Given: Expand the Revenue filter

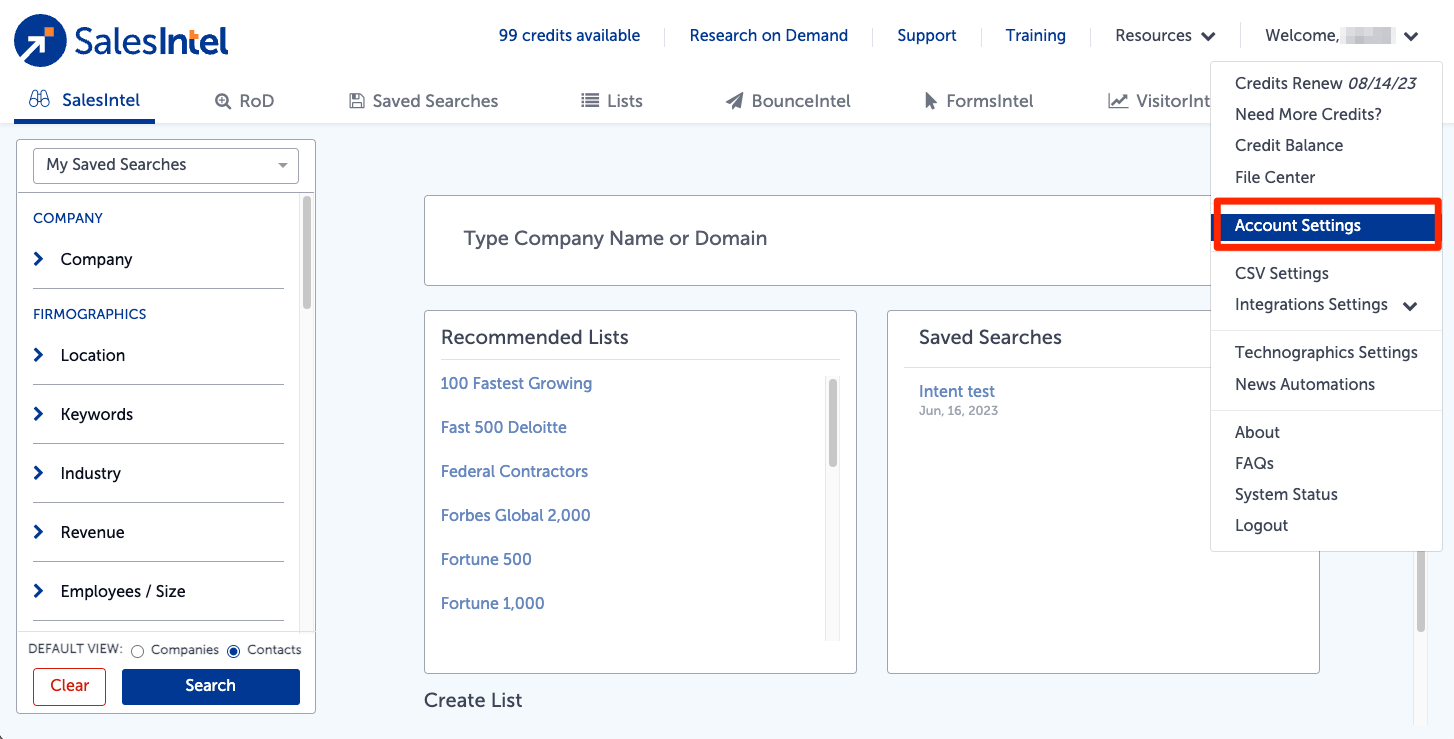Looking at the screenshot, I should coord(158,532).
